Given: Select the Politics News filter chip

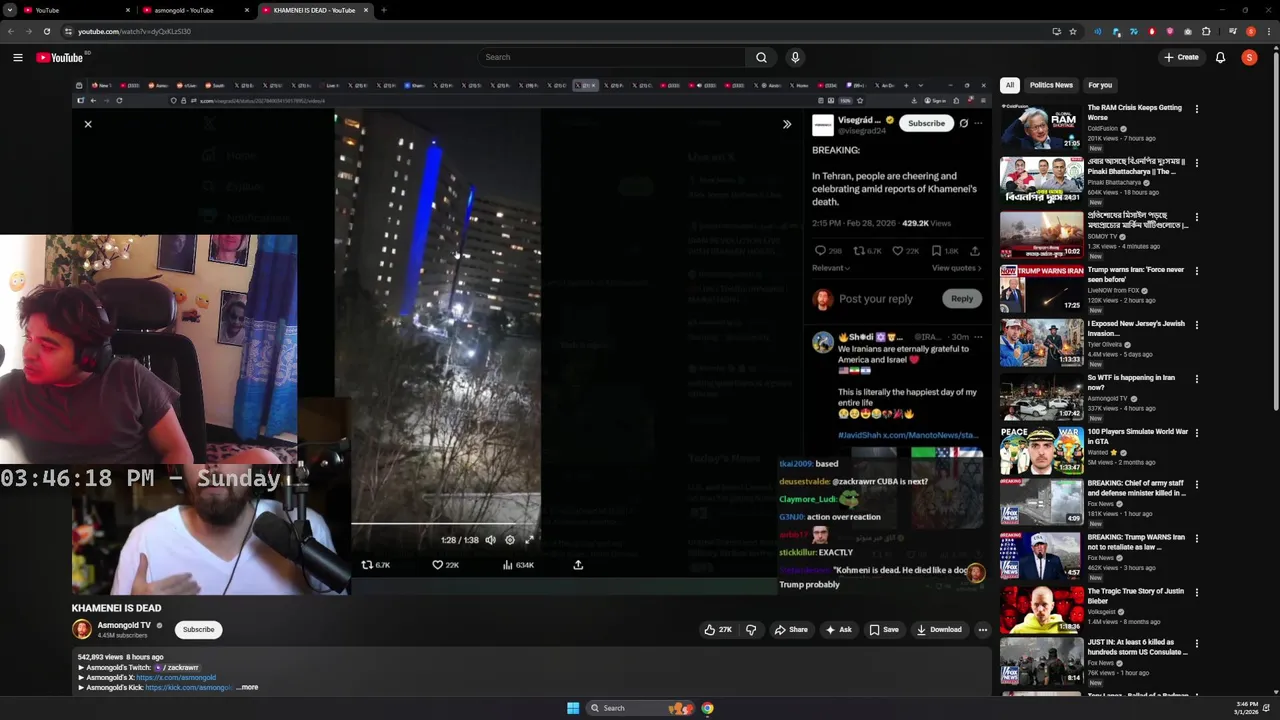Looking at the screenshot, I should pyautogui.click(x=1051, y=85).
